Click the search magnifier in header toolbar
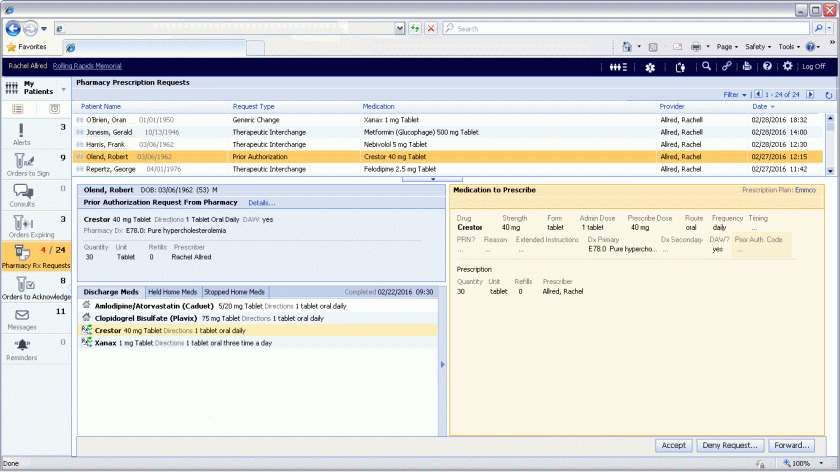 point(706,66)
